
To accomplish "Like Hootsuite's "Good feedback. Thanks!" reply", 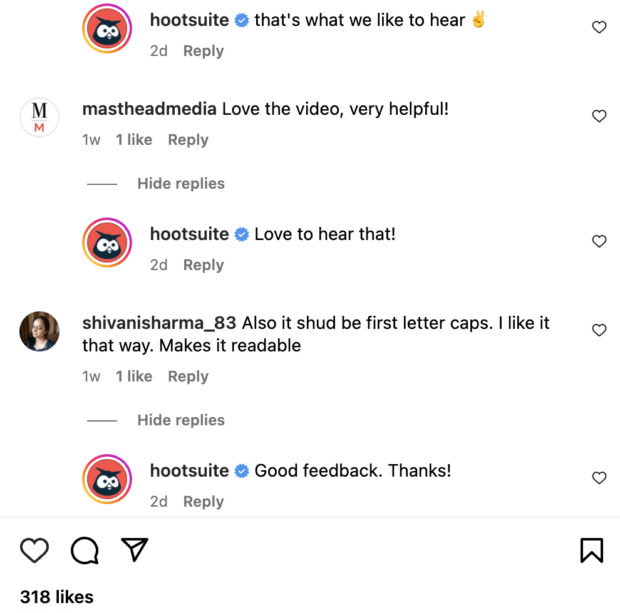I will click(599, 478).
